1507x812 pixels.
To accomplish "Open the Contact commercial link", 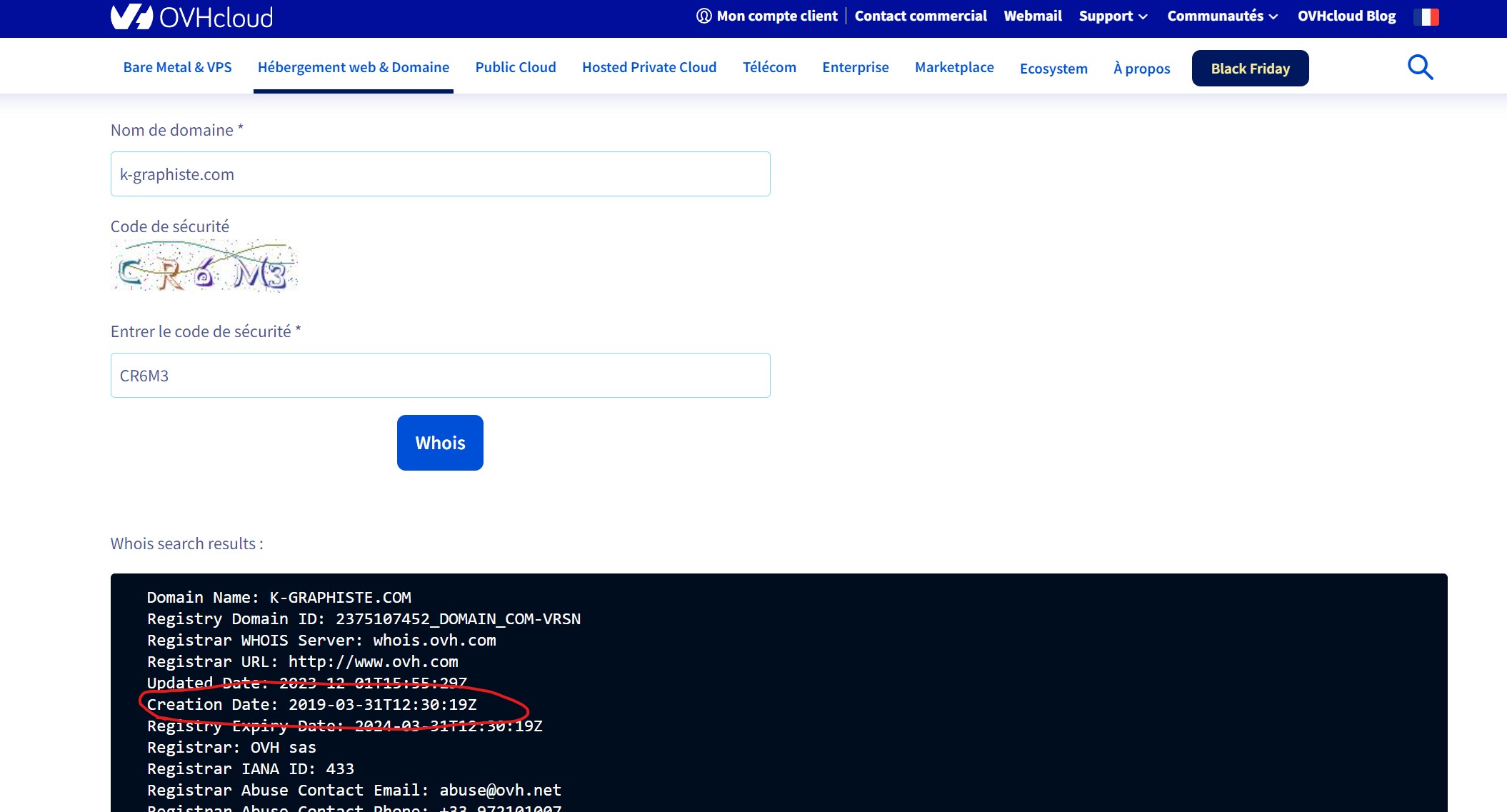I will coord(921,16).
